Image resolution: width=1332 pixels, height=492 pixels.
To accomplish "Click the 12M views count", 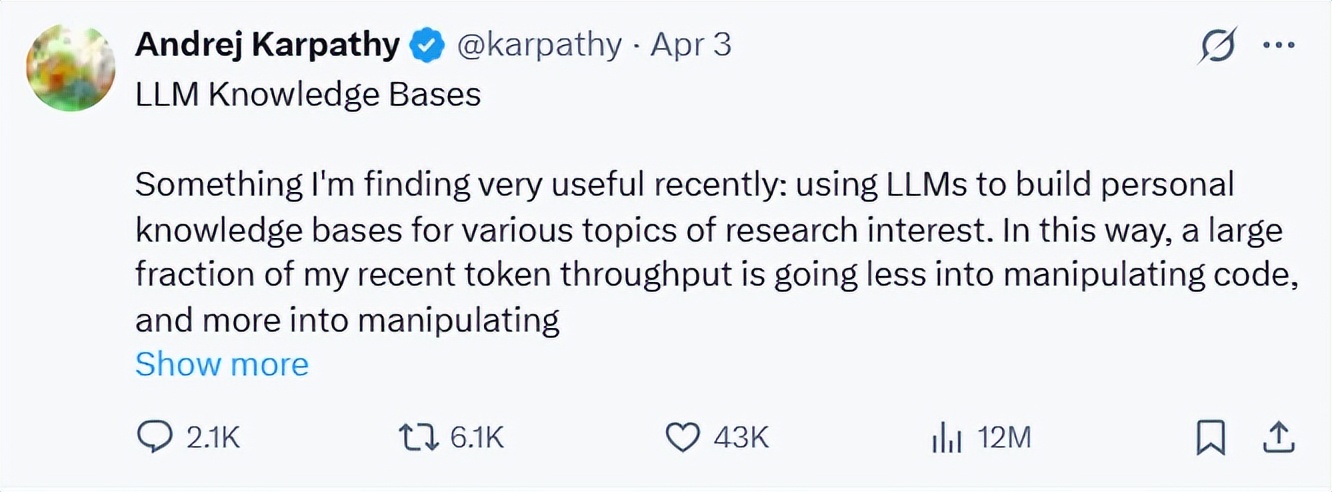I will pyautogui.click(x=1004, y=438).
